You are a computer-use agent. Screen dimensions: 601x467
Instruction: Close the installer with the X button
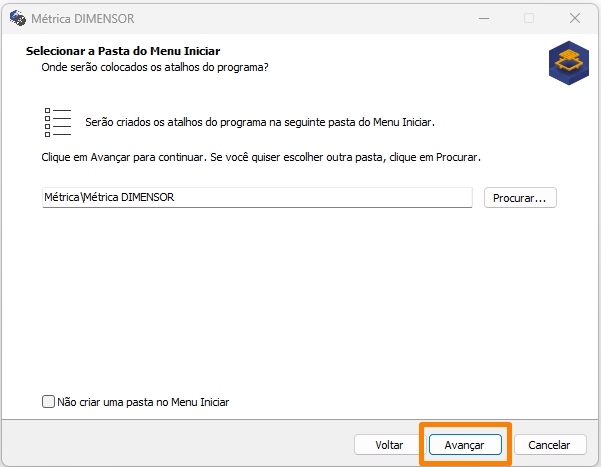point(575,18)
